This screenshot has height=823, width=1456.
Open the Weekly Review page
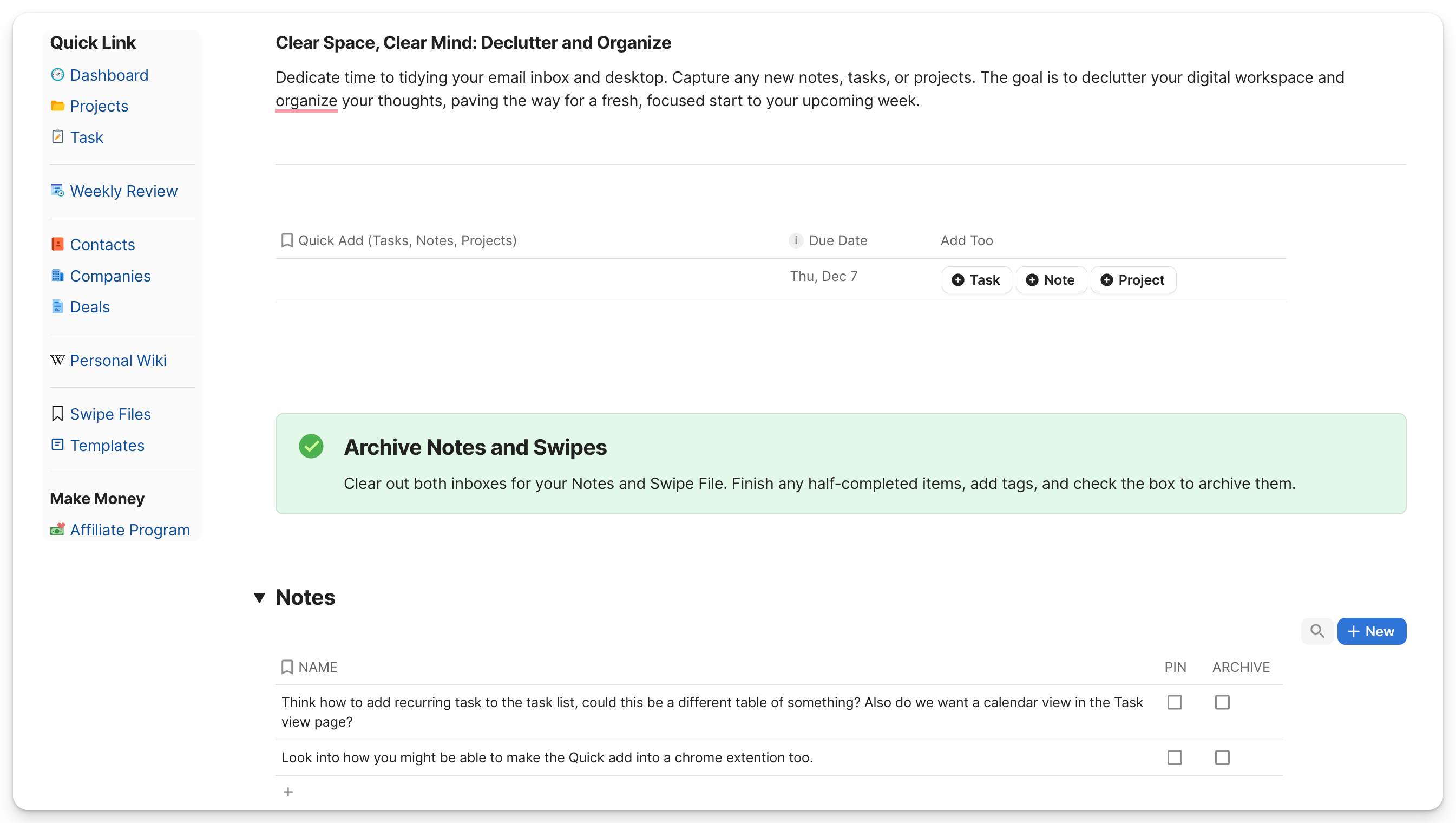coord(123,191)
